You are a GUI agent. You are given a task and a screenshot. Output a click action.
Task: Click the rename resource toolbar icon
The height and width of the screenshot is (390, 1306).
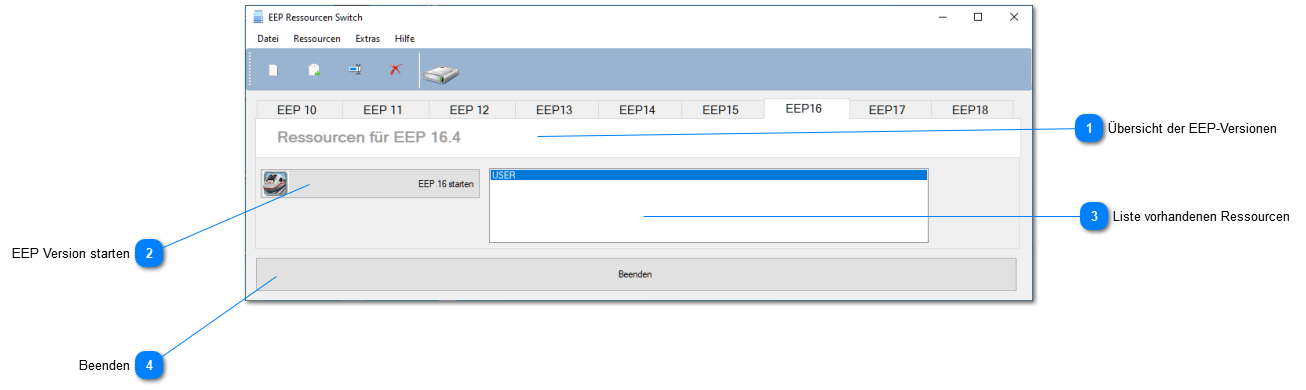pos(355,70)
